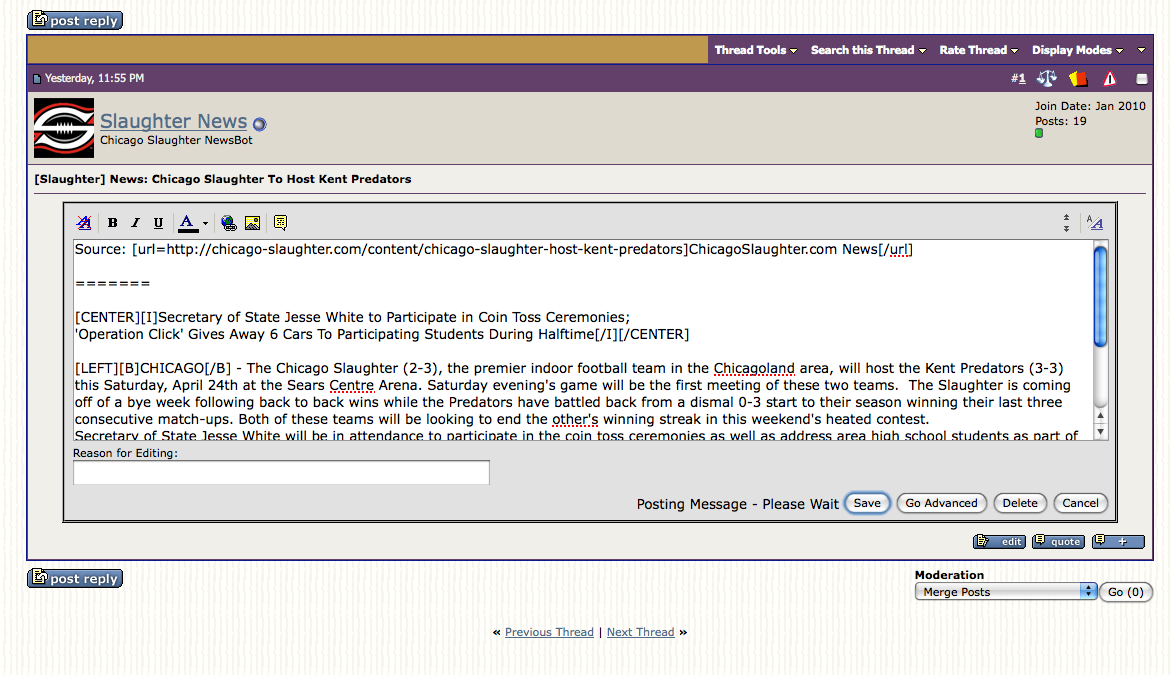Image resolution: width=1172 pixels, height=675 pixels.
Task: Open the Slaughter News profile link
Action: (x=173, y=121)
